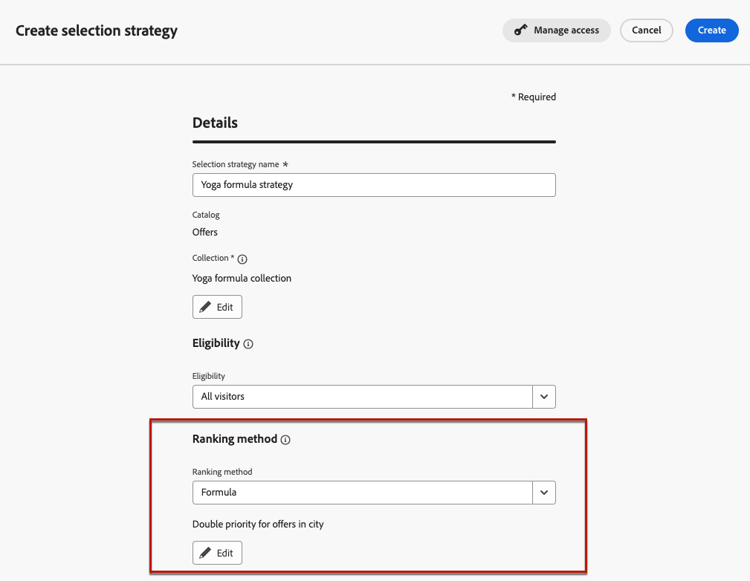
Task: Click the Yoga formula collection text
Action: point(242,278)
